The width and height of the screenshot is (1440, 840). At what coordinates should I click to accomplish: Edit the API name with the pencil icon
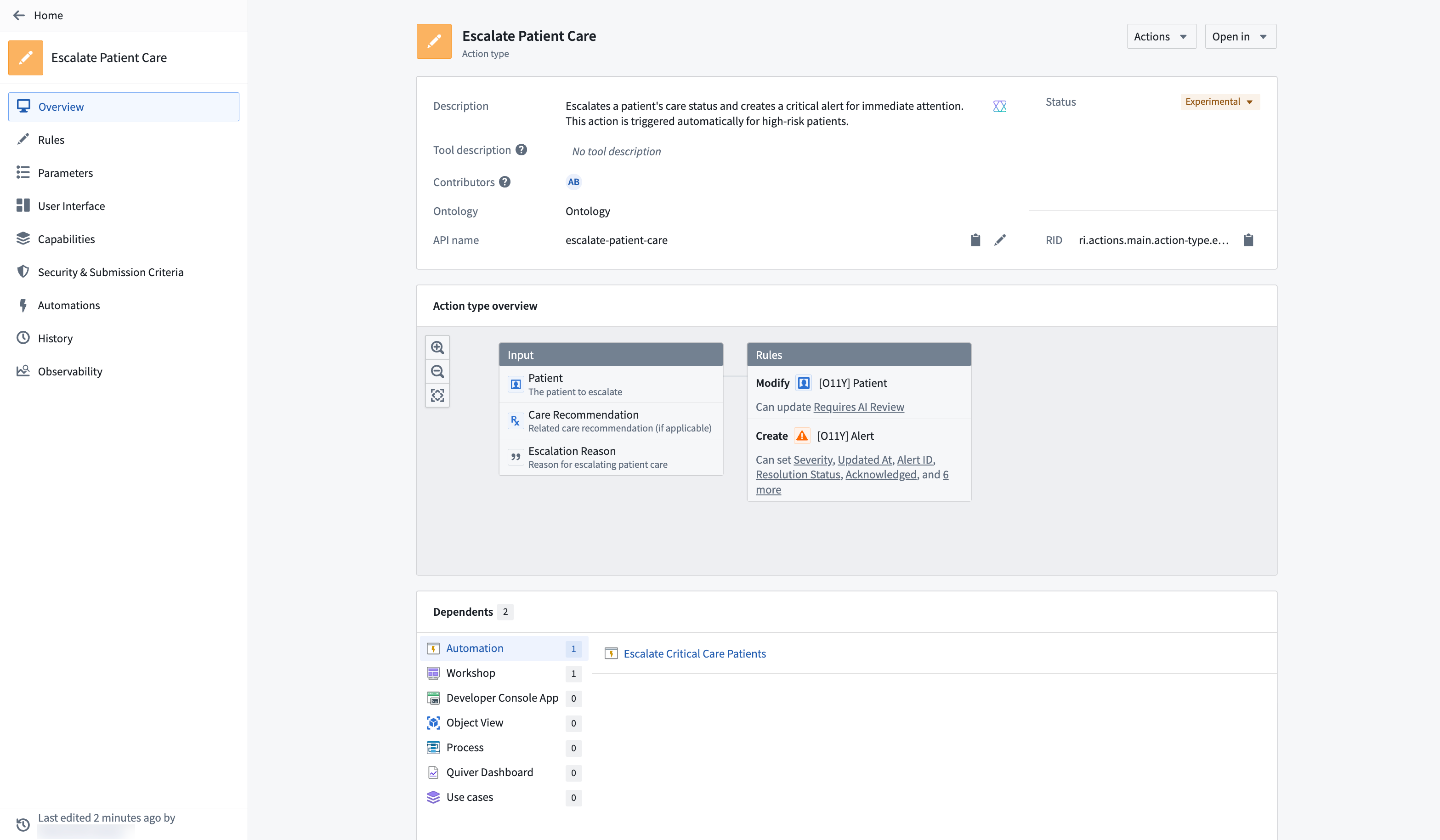pos(1000,240)
